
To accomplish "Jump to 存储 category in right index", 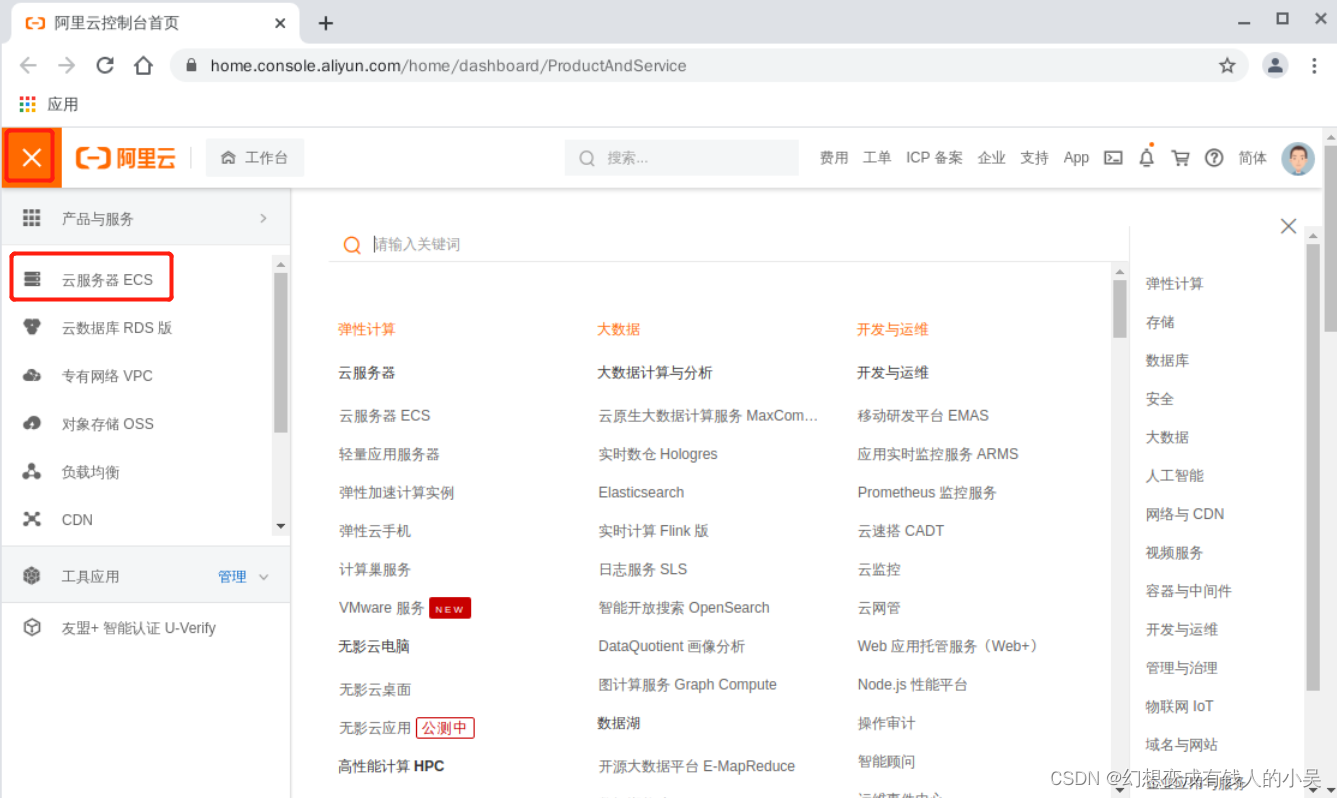I will 1160,322.
